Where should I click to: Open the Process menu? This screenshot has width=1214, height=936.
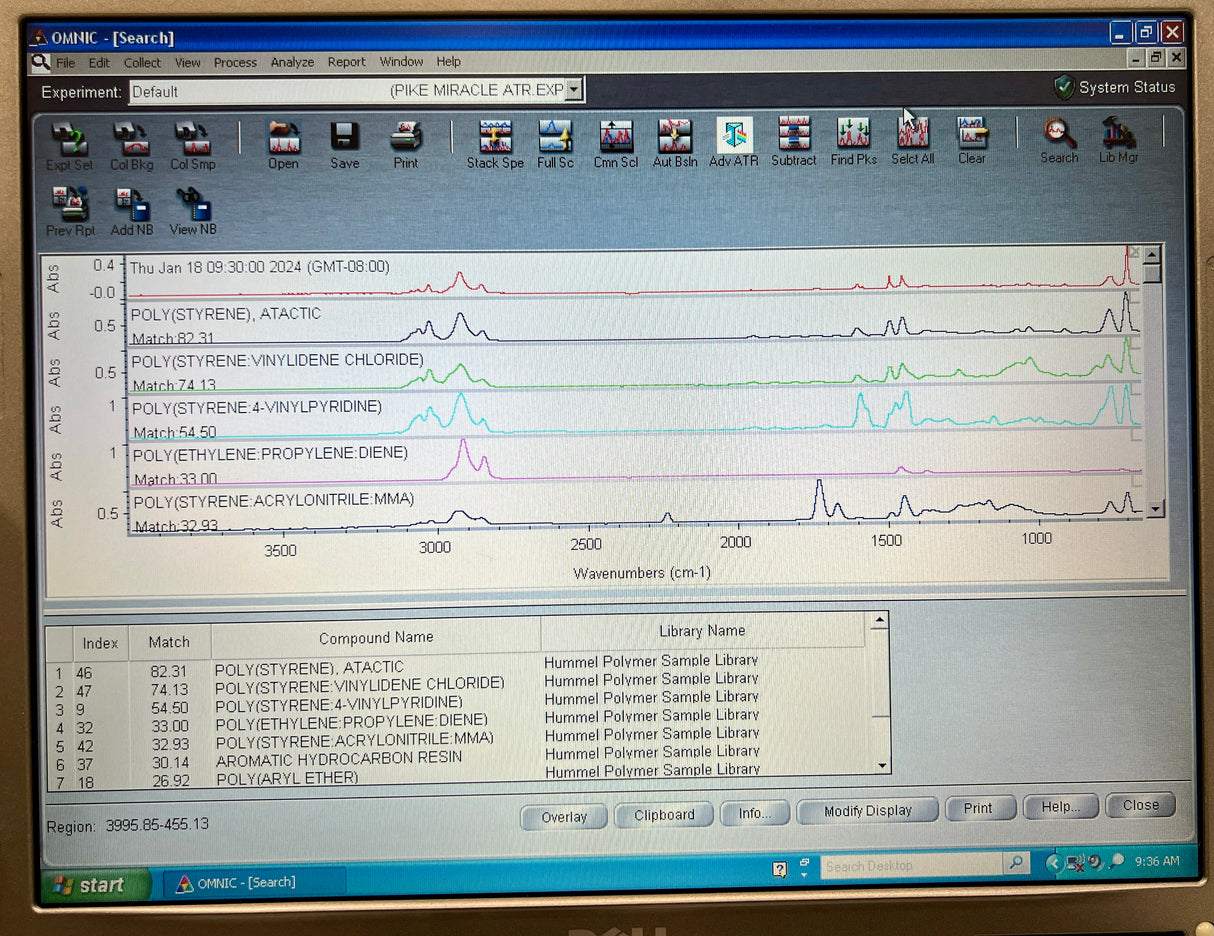pyautogui.click(x=235, y=62)
